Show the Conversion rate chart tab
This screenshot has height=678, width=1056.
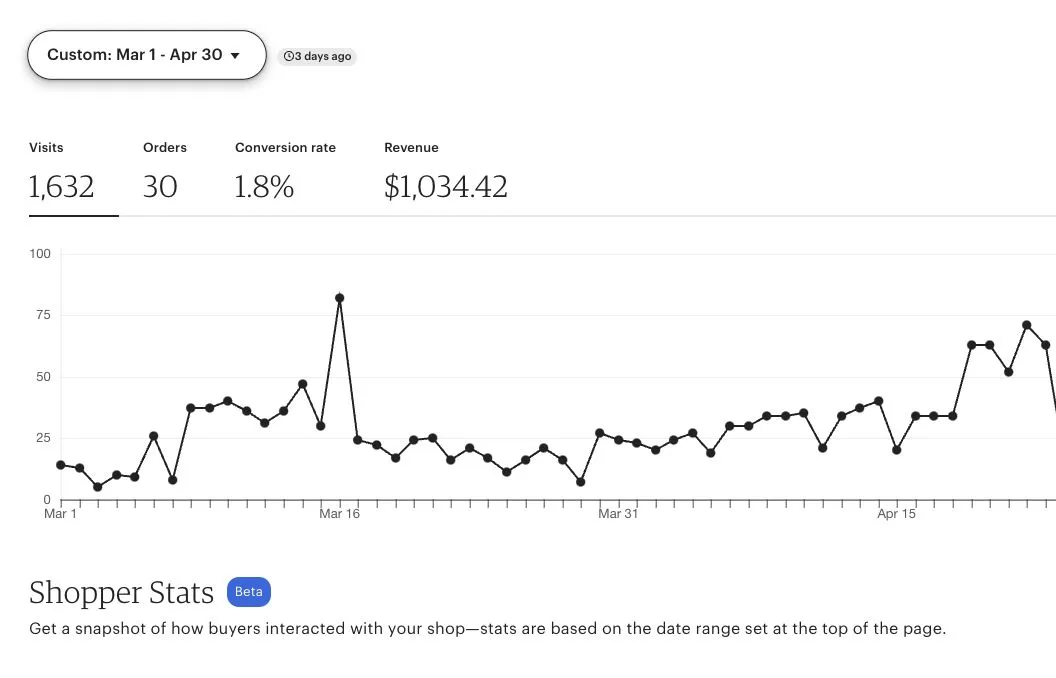[285, 172]
